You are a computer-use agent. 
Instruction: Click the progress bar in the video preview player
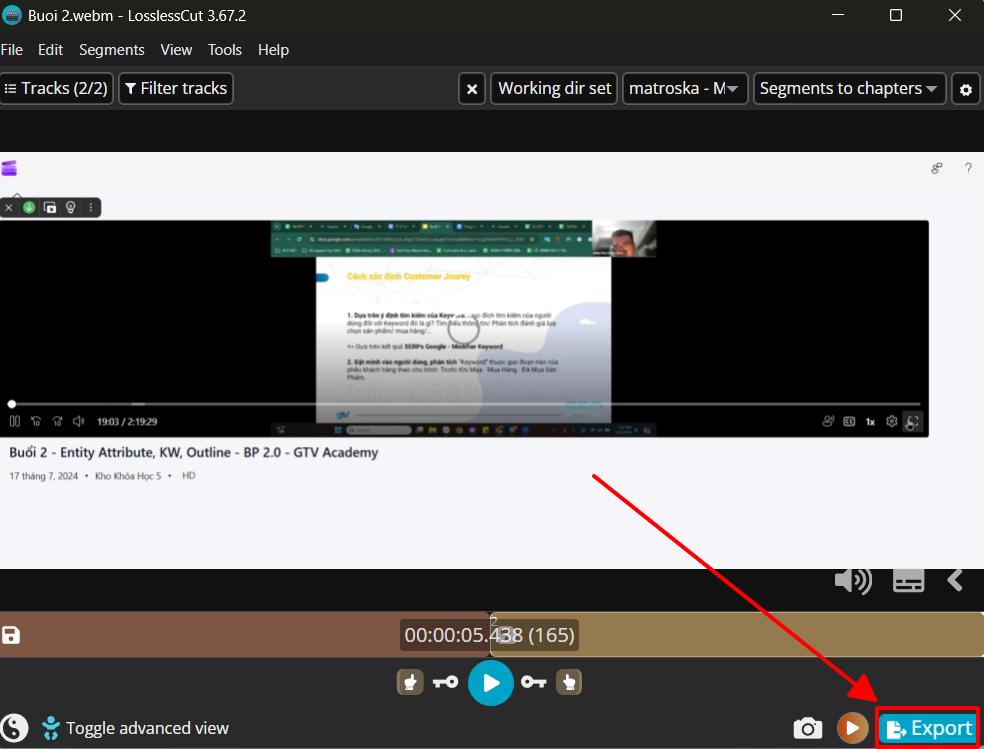(x=465, y=404)
